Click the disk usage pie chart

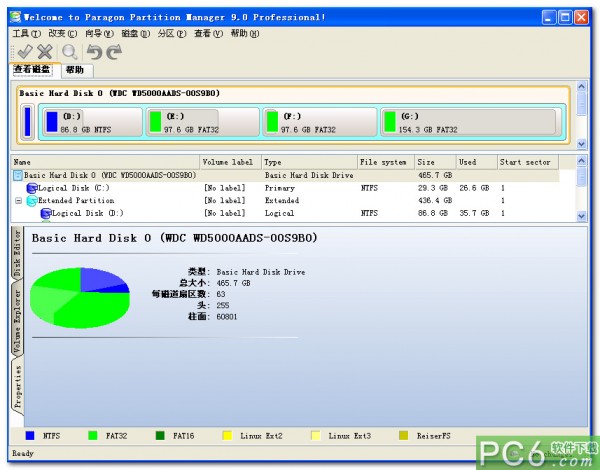click(x=80, y=298)
